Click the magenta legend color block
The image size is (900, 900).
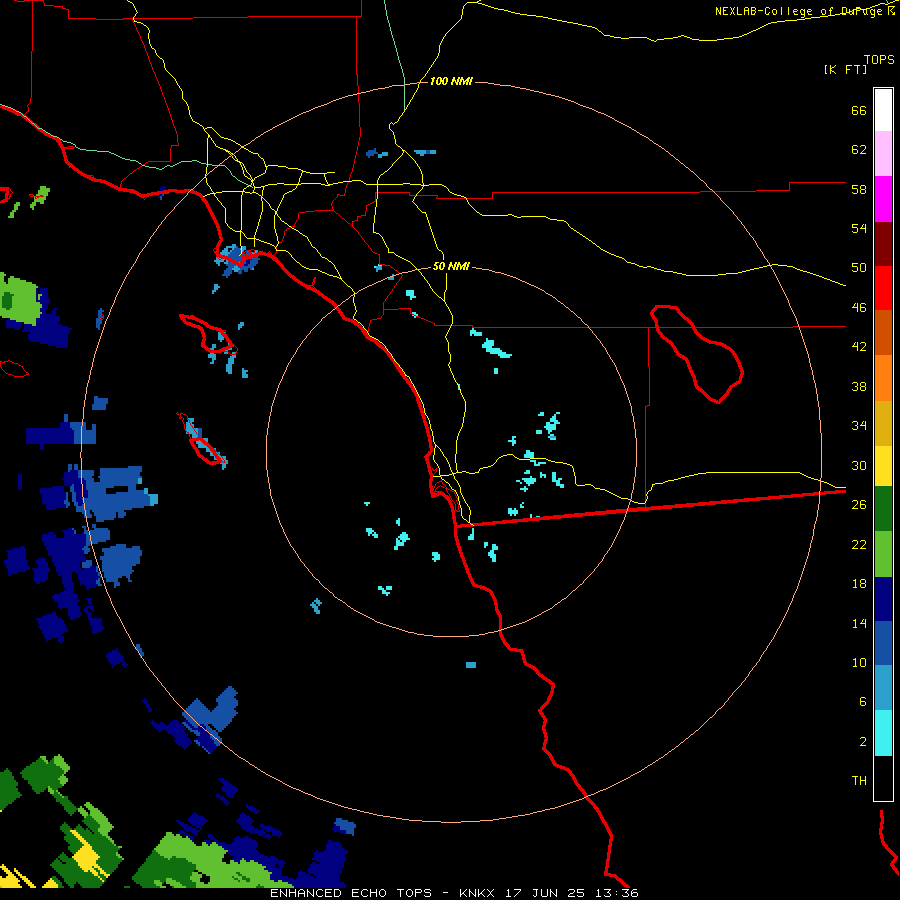883,199
